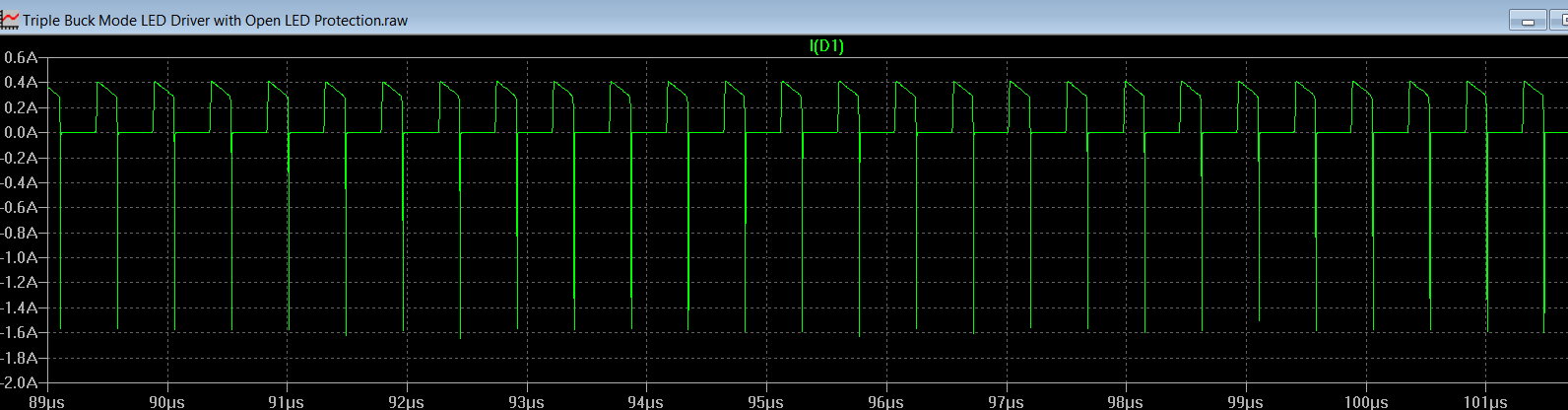This screenshot has width=1568, height=410.
Task: Click the -0.4A vertical axis label
Action: click(19, 182)
